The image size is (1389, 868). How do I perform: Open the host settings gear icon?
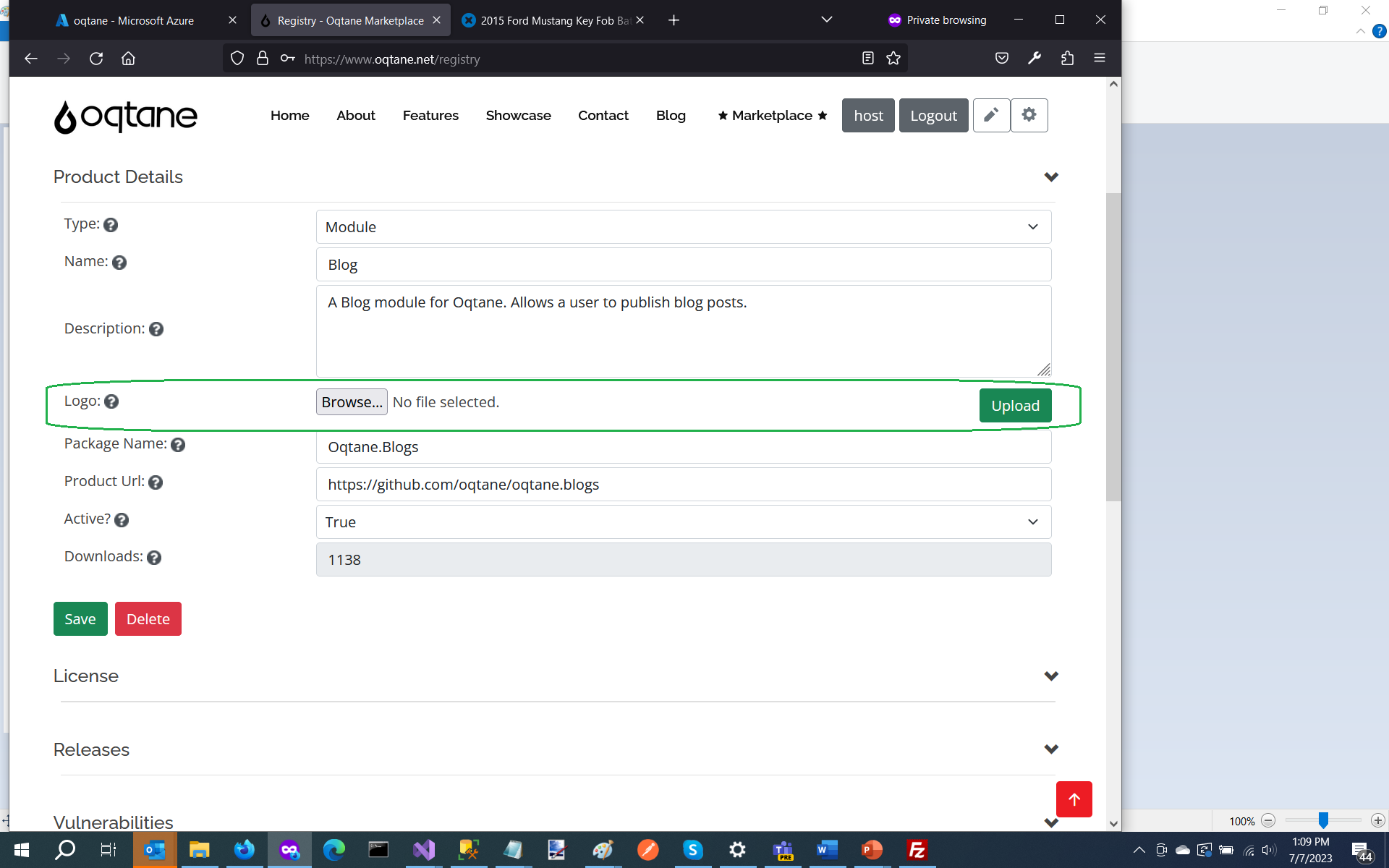coord(1029,115)
